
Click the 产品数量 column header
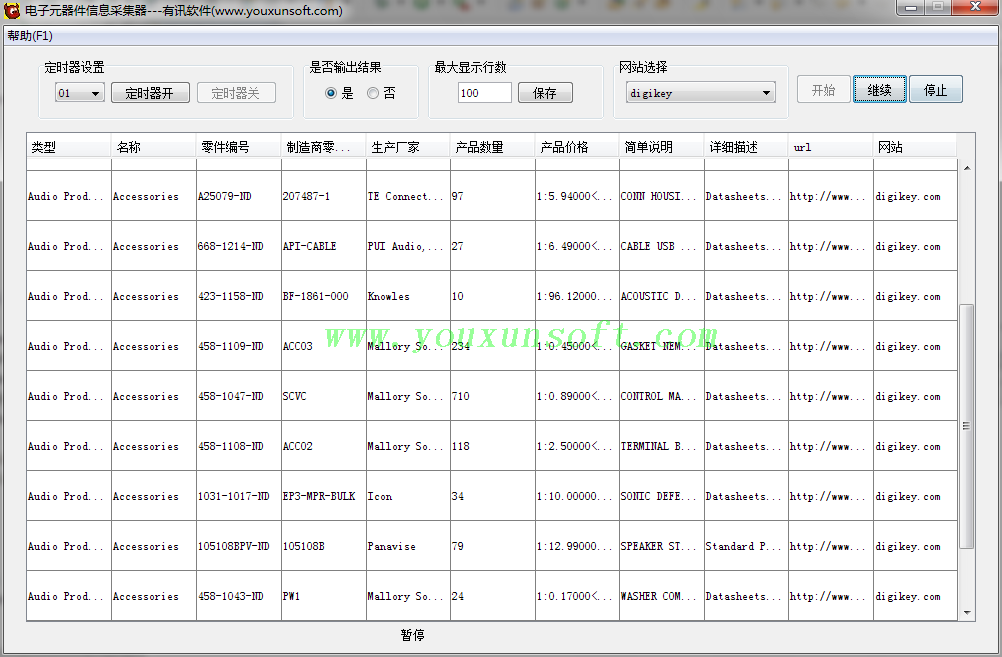coord(493,147)
